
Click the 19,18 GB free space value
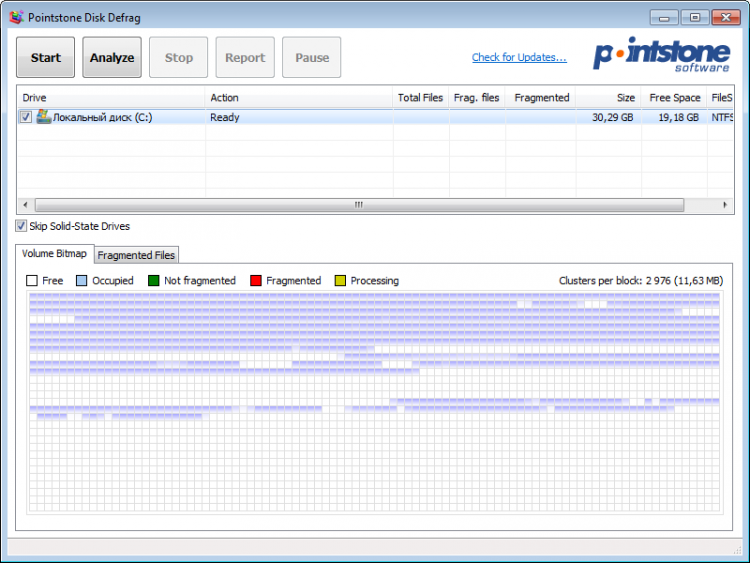tap(679, 117)
